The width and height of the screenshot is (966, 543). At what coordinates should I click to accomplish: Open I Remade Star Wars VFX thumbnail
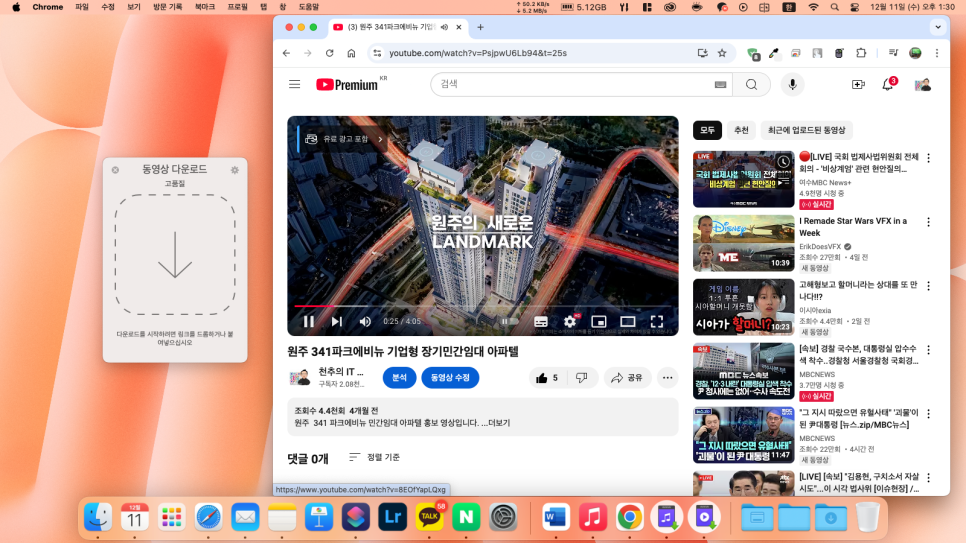(x=744, y=243)
